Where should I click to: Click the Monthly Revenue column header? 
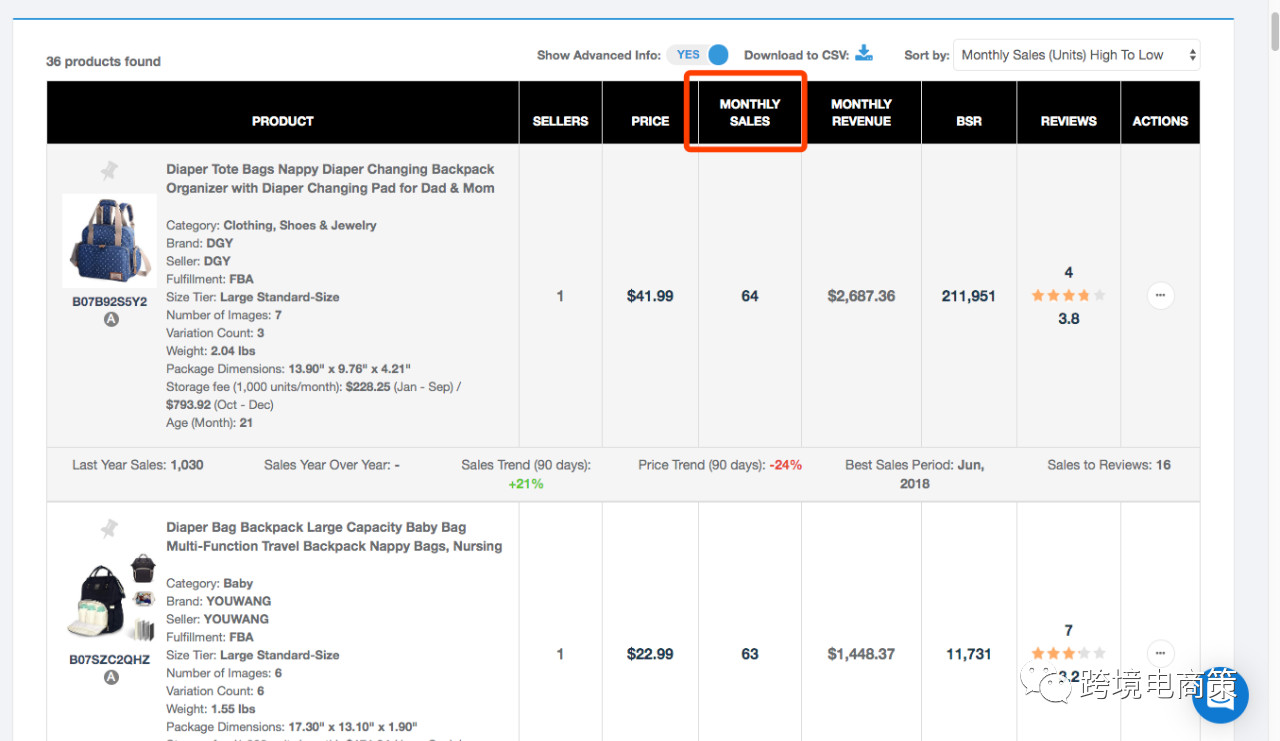pyautogui.click(x=861, y=112)
